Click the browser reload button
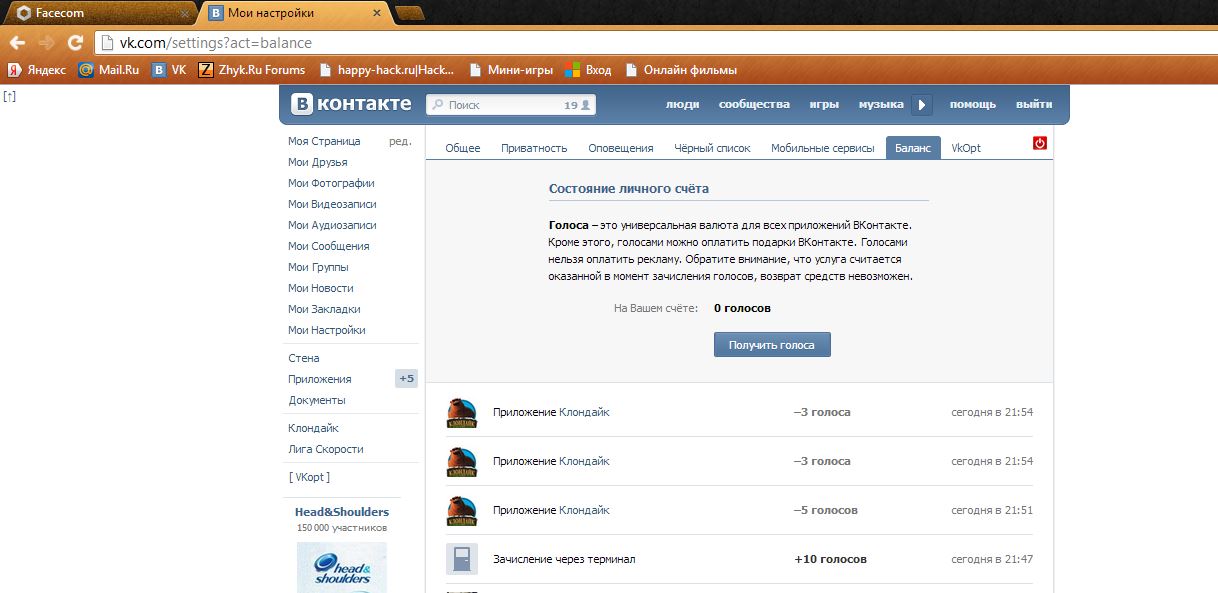1218x593 pixels. coord(75,43)
